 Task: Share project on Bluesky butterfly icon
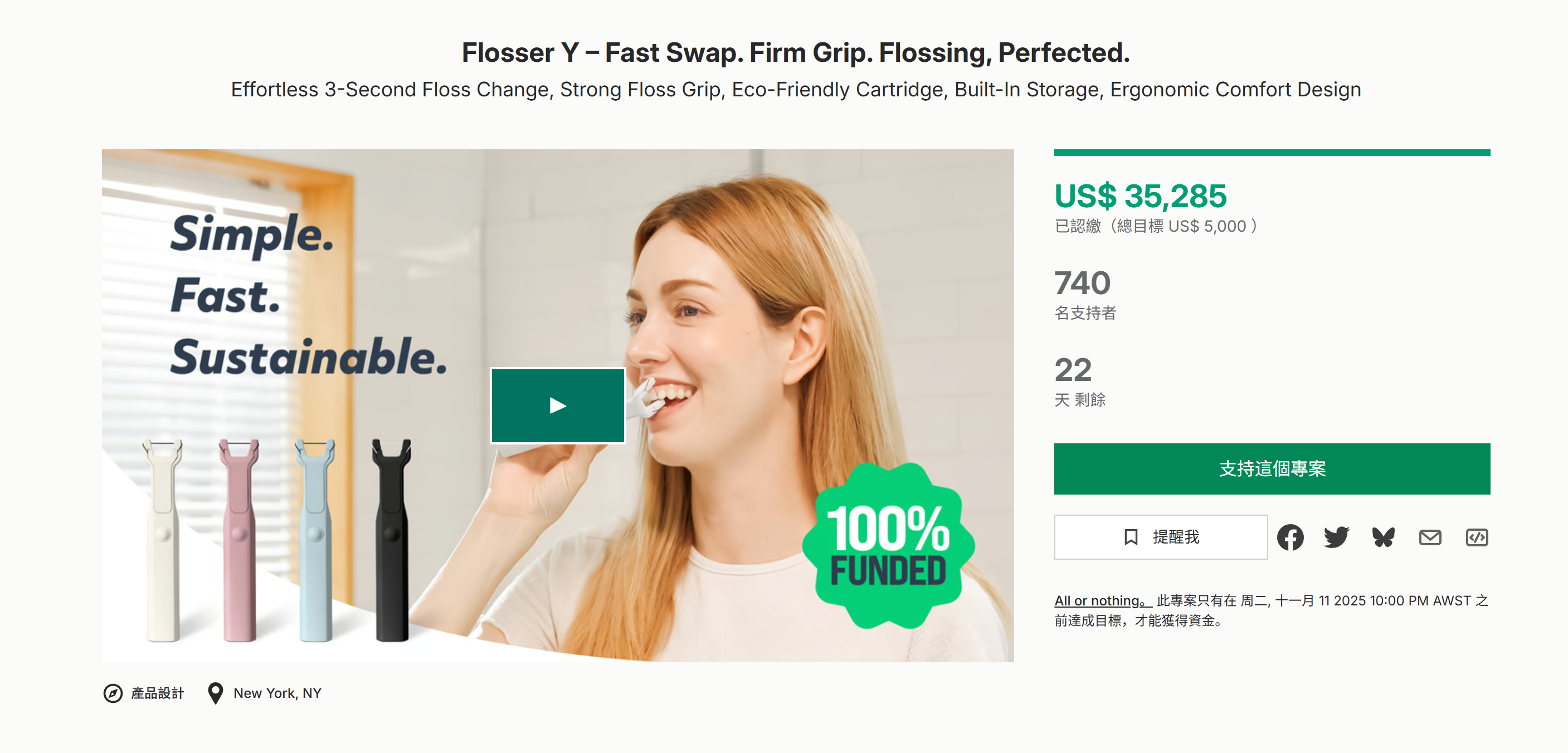pyautogui.click(x=1383, y=537)
